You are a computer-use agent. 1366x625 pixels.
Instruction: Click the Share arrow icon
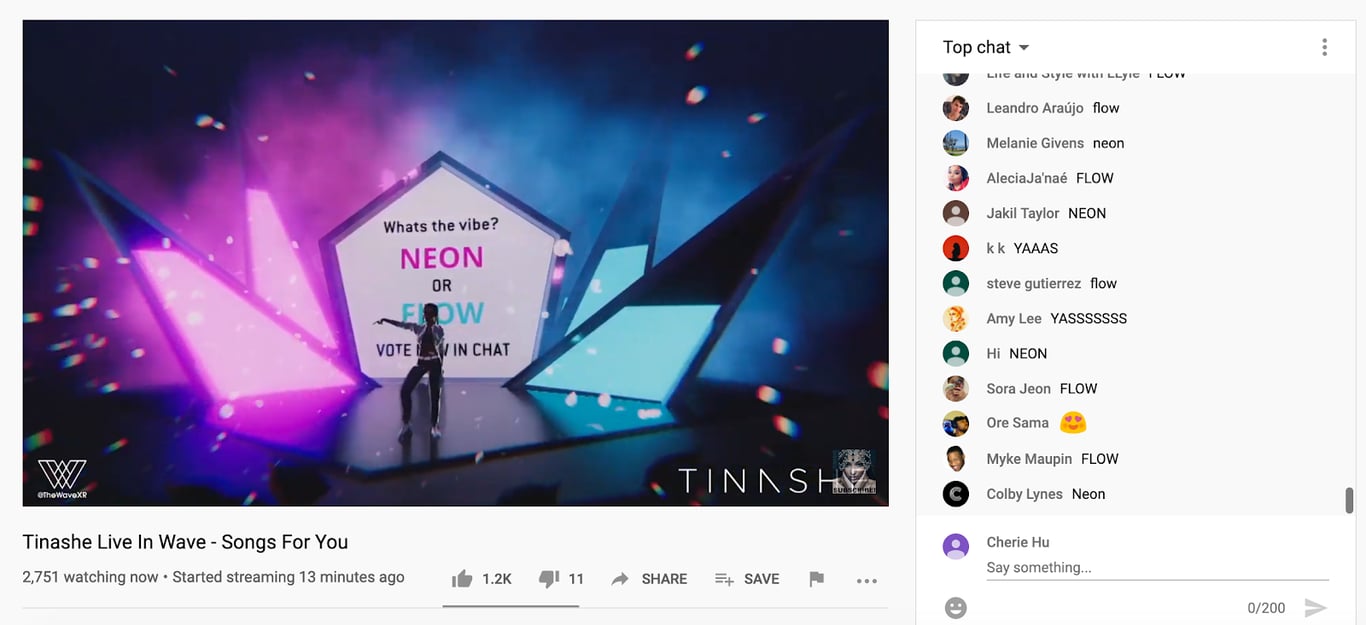620,579
